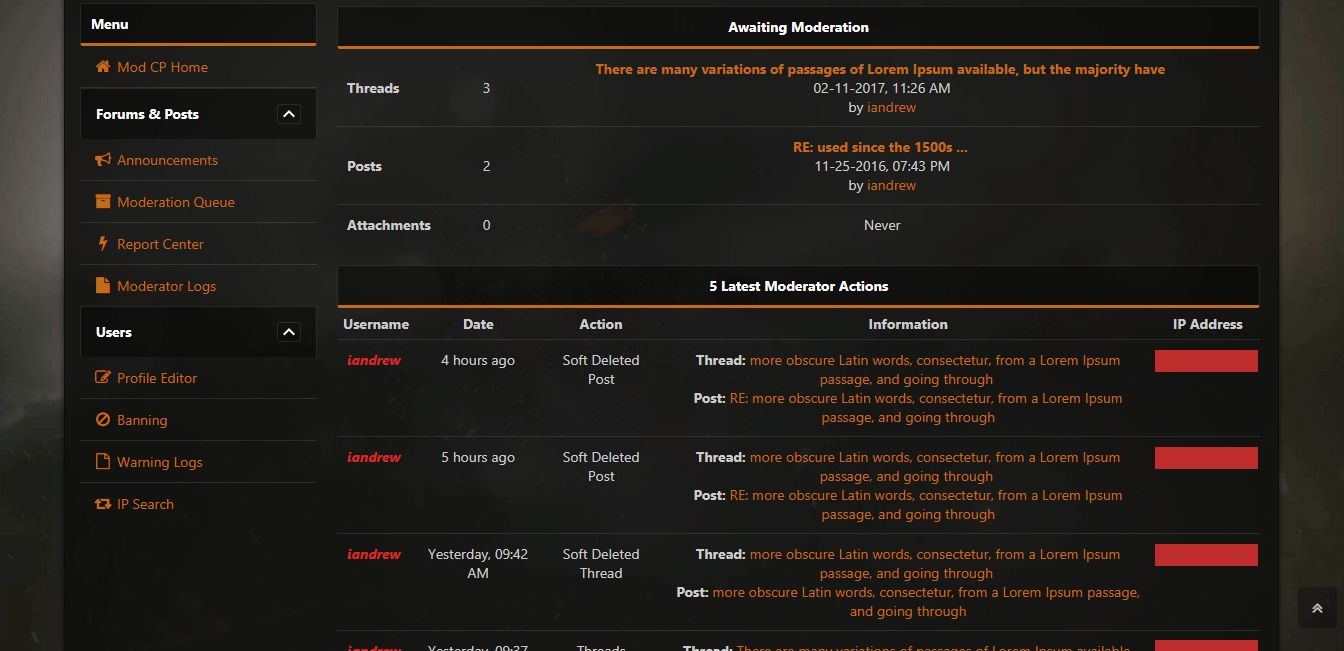Click the retweet arrows icon for IP Search
The height and width of the screenshot is (651, 1344).
[103, 504]
